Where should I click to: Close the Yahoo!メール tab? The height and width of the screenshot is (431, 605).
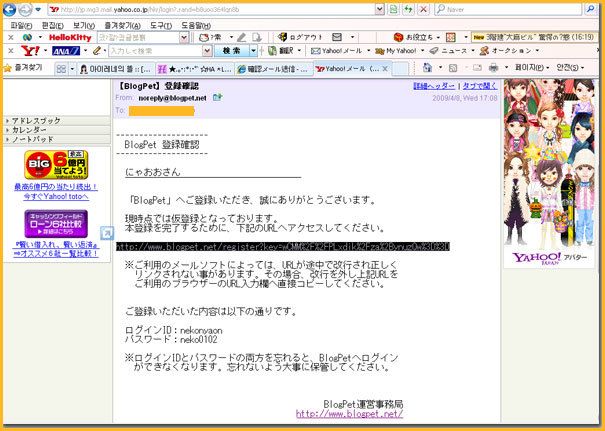(x=385, y=69)
